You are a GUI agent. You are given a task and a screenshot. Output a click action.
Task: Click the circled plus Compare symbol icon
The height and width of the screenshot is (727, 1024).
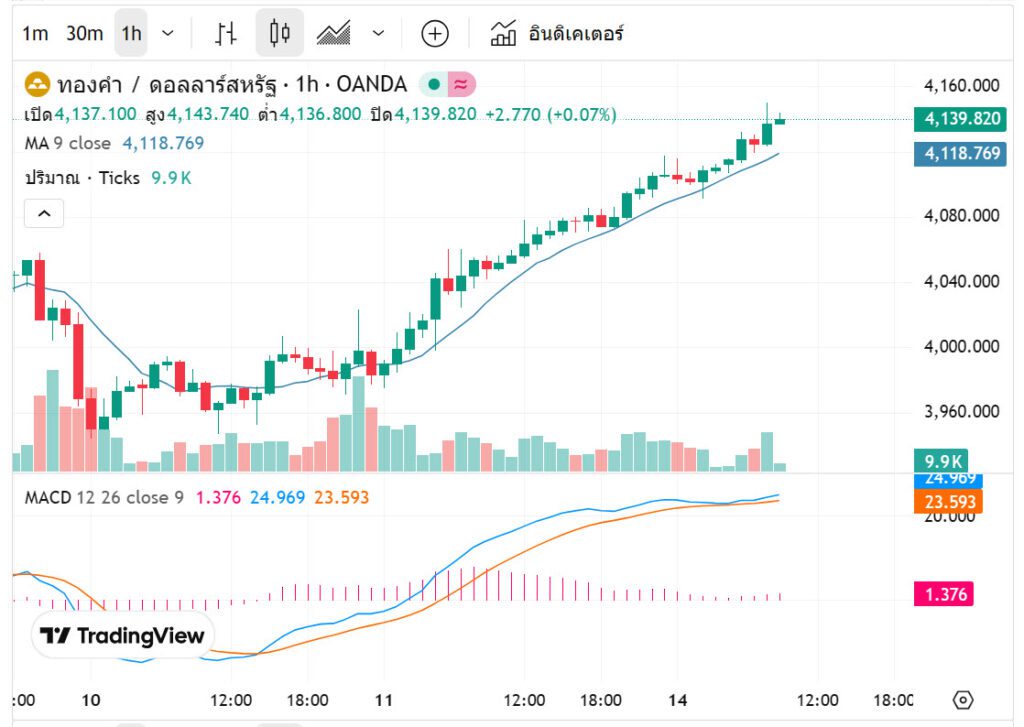[434, 34]
